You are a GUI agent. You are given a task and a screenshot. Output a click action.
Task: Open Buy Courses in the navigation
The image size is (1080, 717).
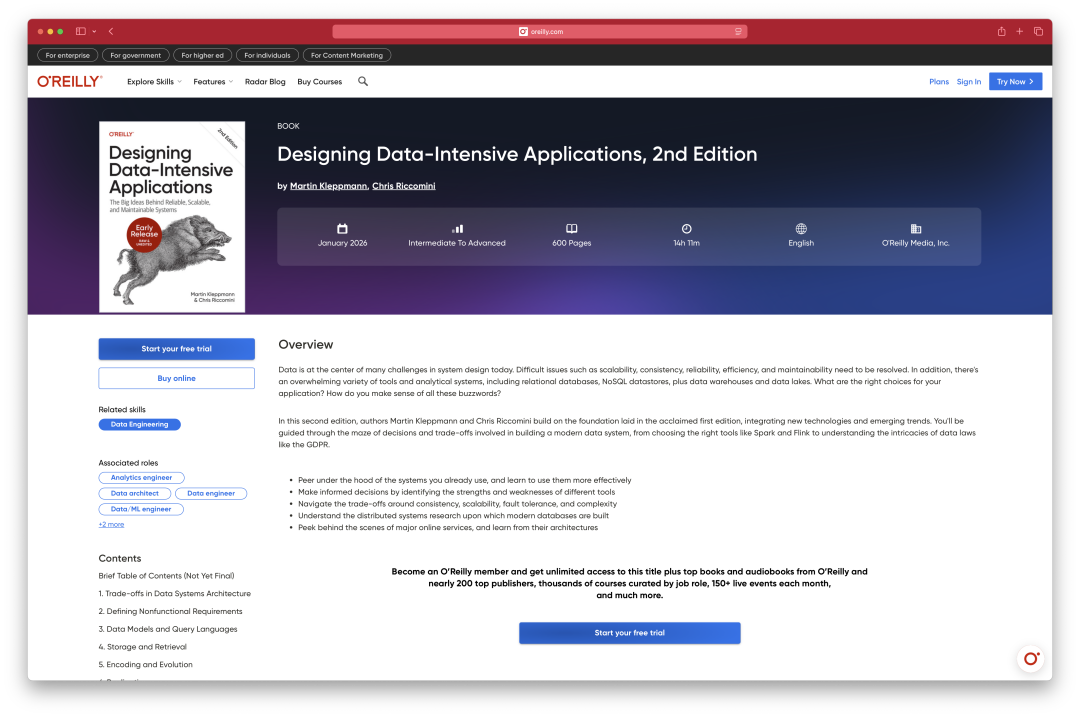tap(320, 81)
